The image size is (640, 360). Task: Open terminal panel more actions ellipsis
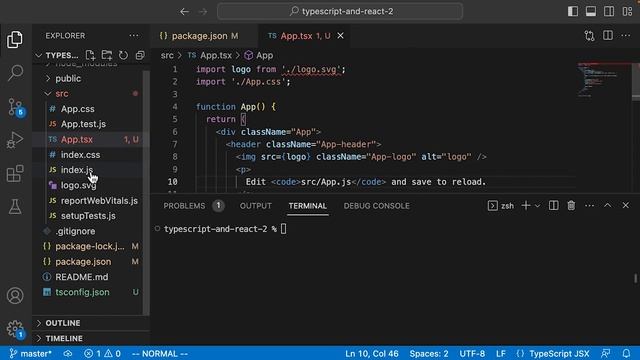pyautogui.click(x=589, y=205)
